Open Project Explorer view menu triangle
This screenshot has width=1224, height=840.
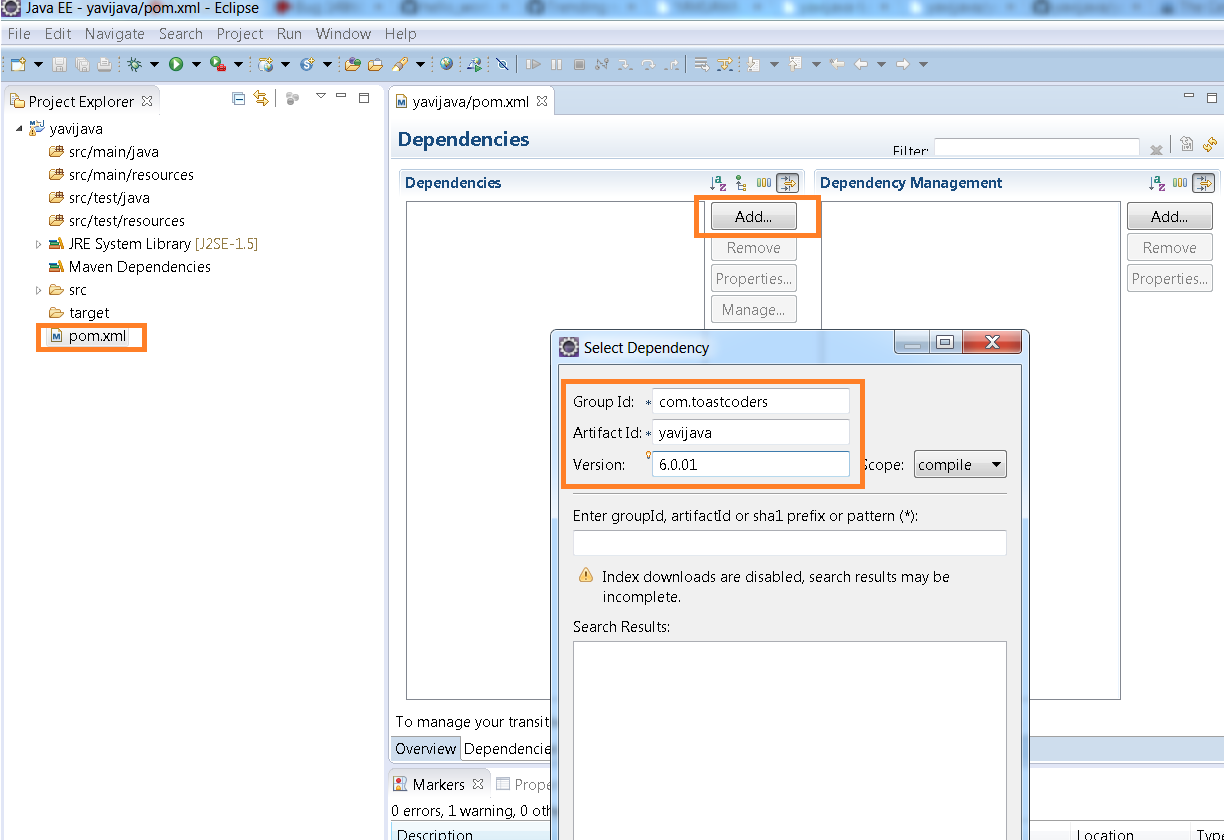[x=320, y=97]
